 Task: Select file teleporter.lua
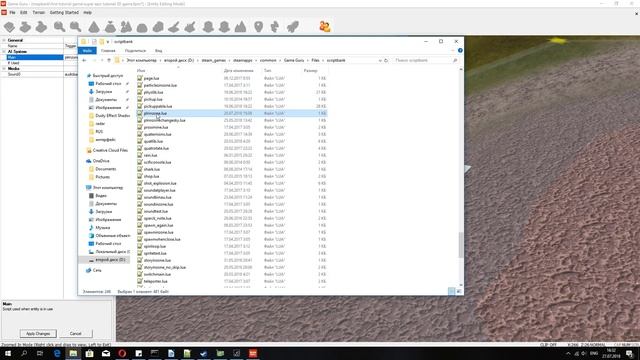point(156,281)
